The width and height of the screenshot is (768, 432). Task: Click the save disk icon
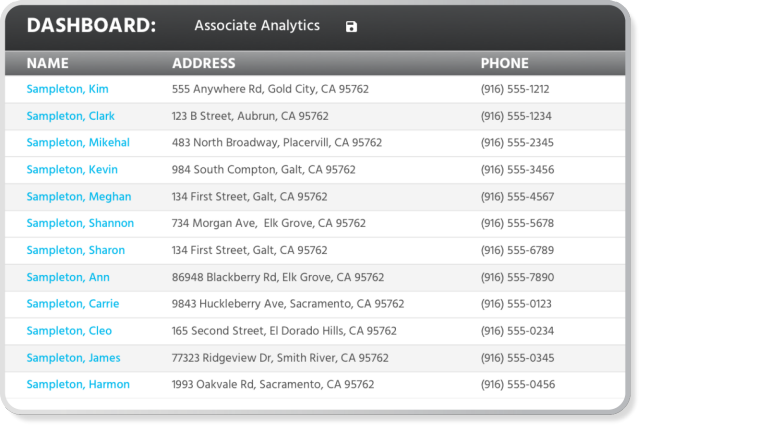[351, 26]
